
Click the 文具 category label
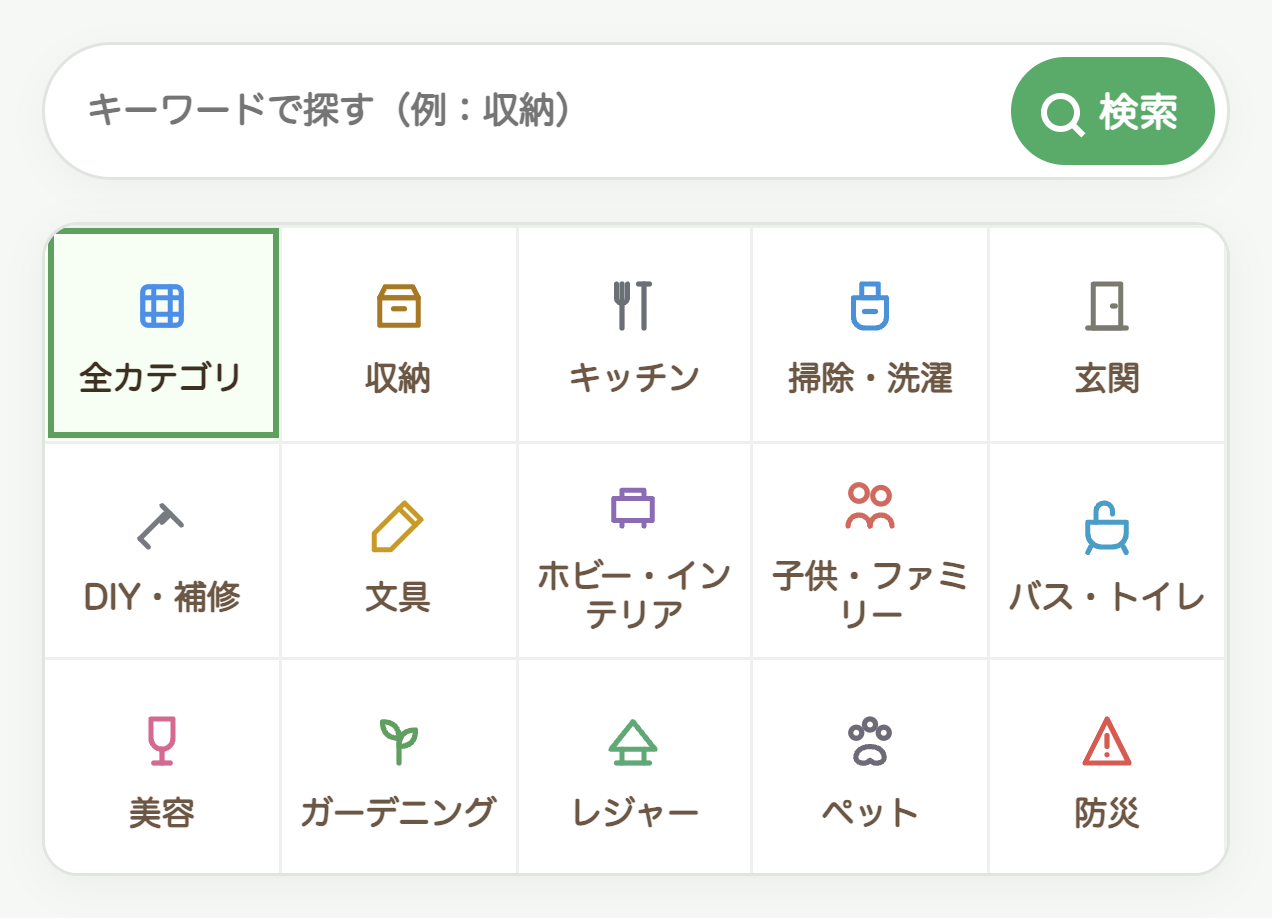tap(398, 597)
